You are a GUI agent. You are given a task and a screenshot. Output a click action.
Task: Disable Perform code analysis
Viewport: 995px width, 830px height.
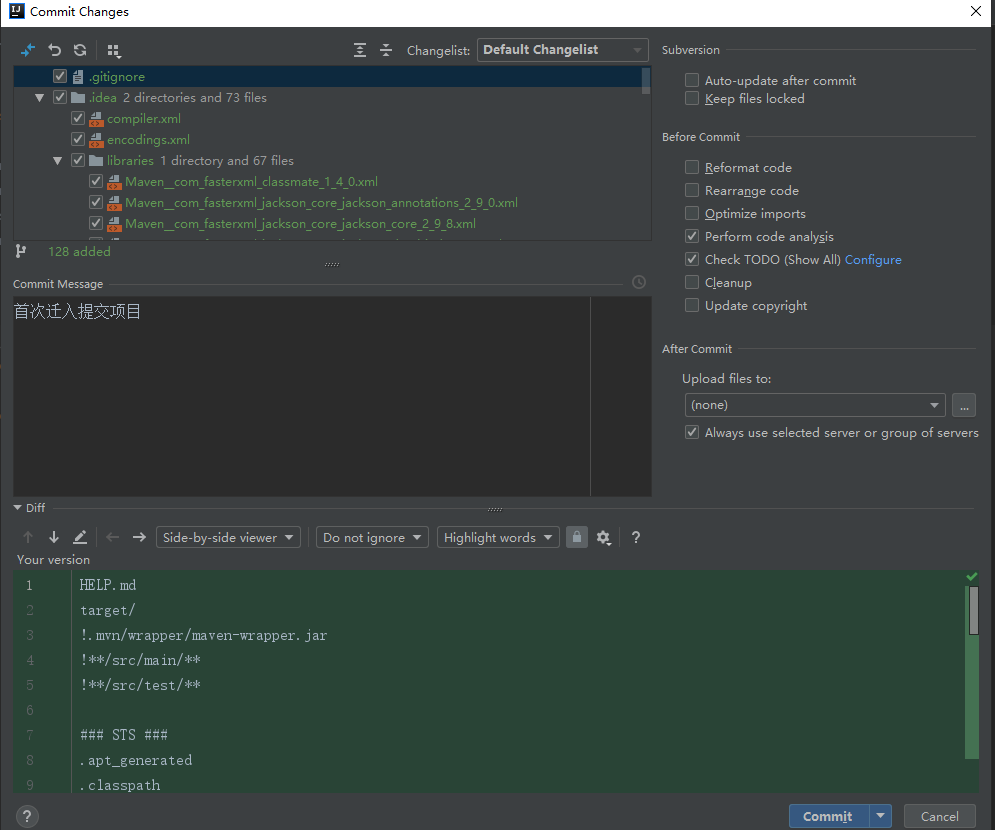point(692,236)
